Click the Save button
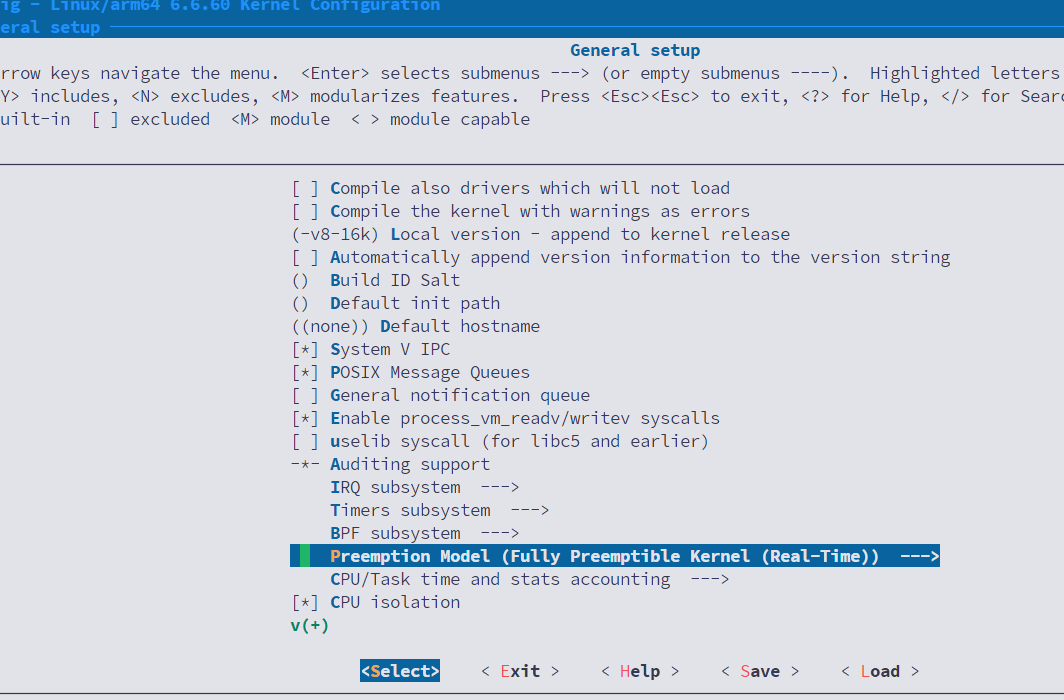The width and height of the screenshot is (1064, 700). point(759,671)
